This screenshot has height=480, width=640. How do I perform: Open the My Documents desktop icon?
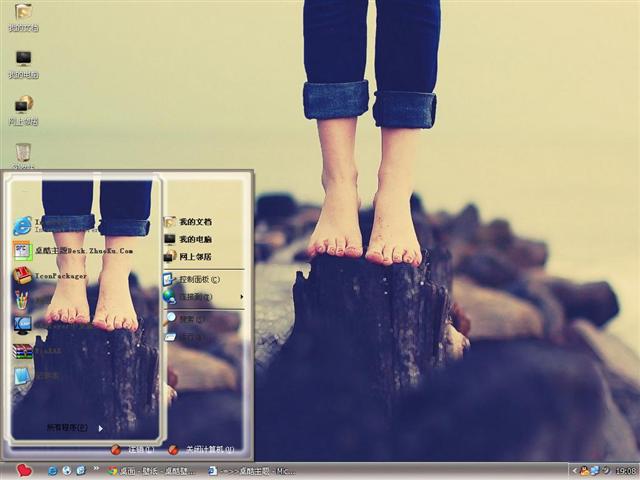(23, 13)
